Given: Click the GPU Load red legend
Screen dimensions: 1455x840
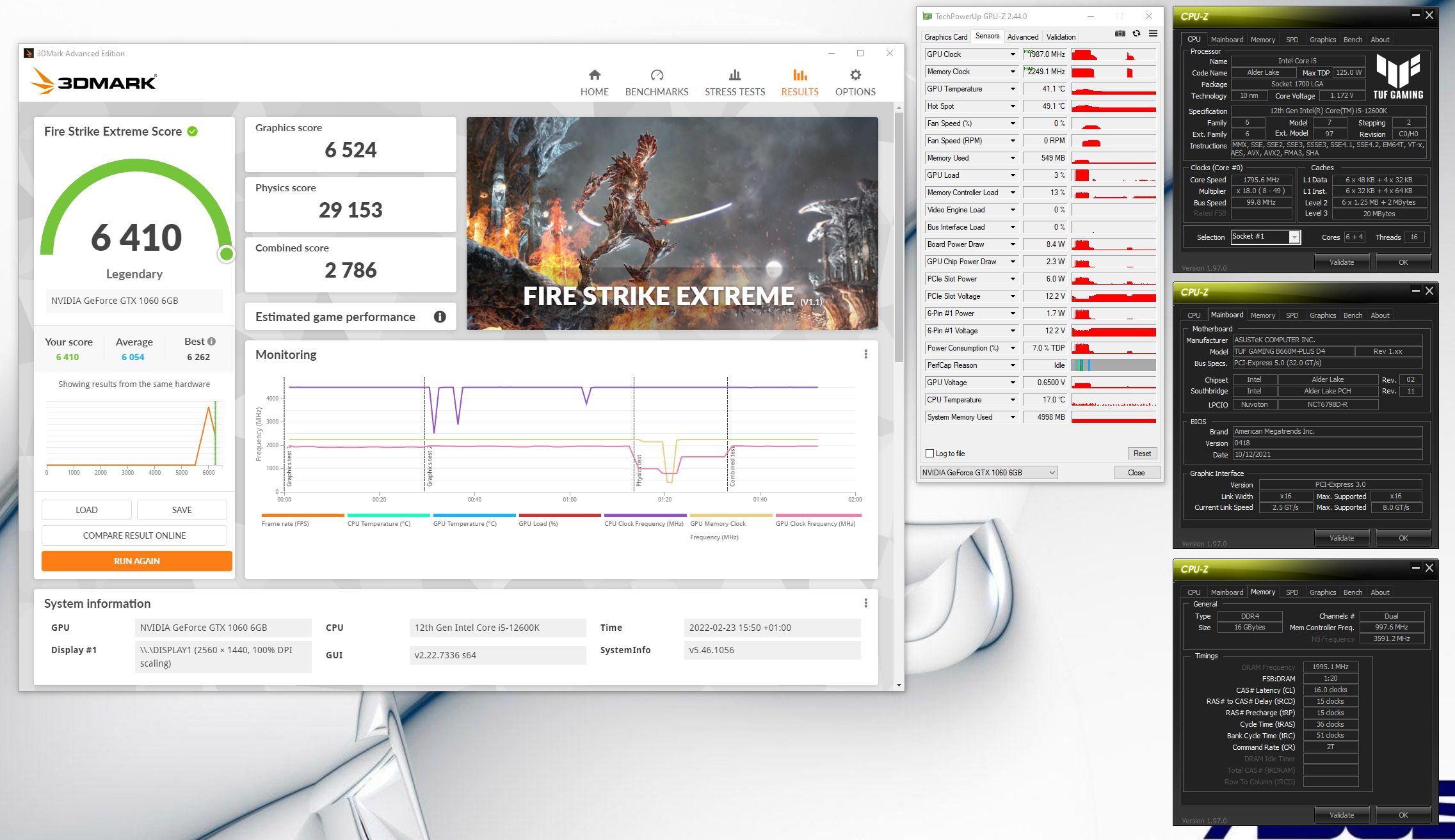Looking at the screenshot, I should tap(559, 520).
